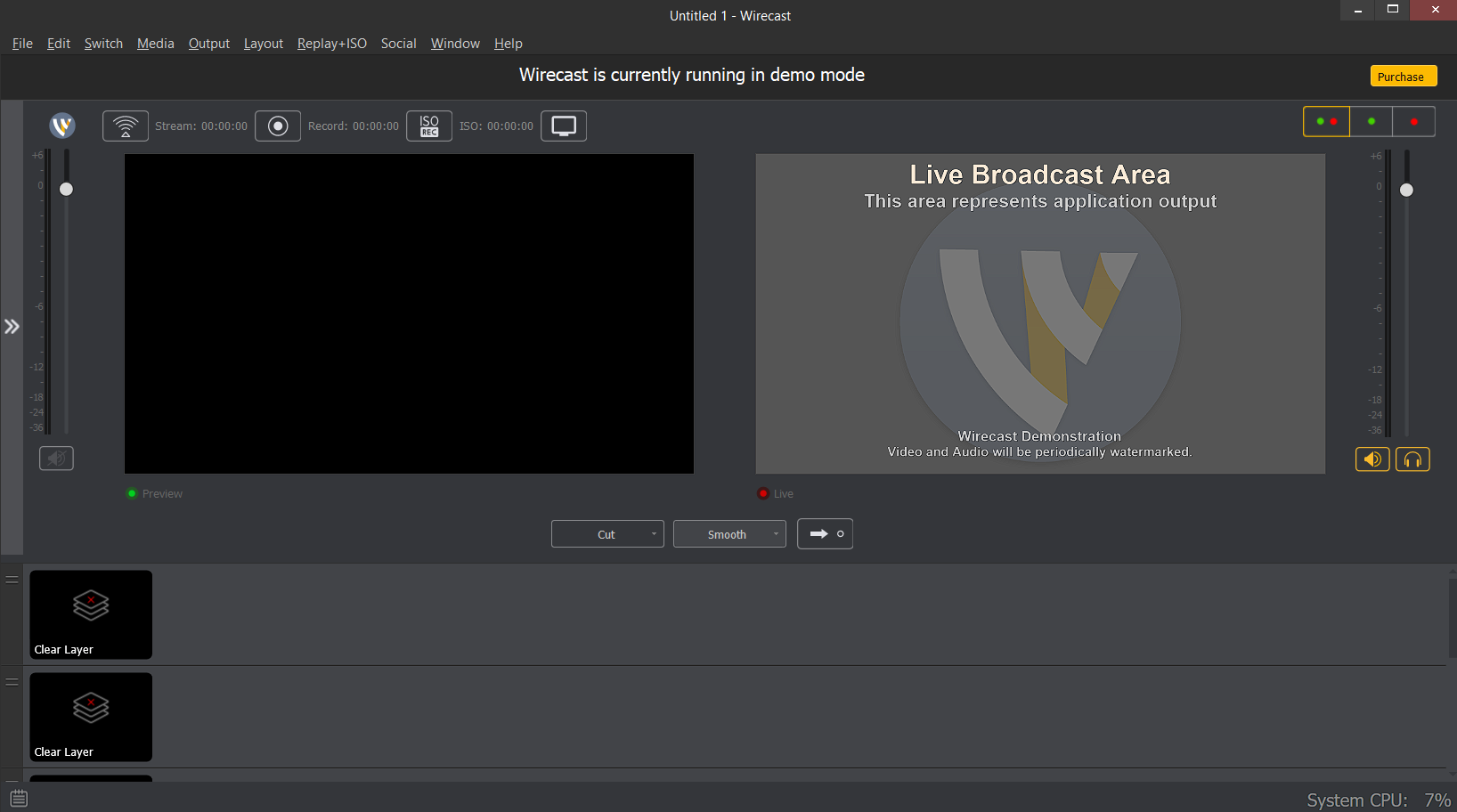Image resolution: width=1457 pixels, height=812 pixels.
Task: Open the Edit menu
Action: pyautogui.click(x=59, y=44)
